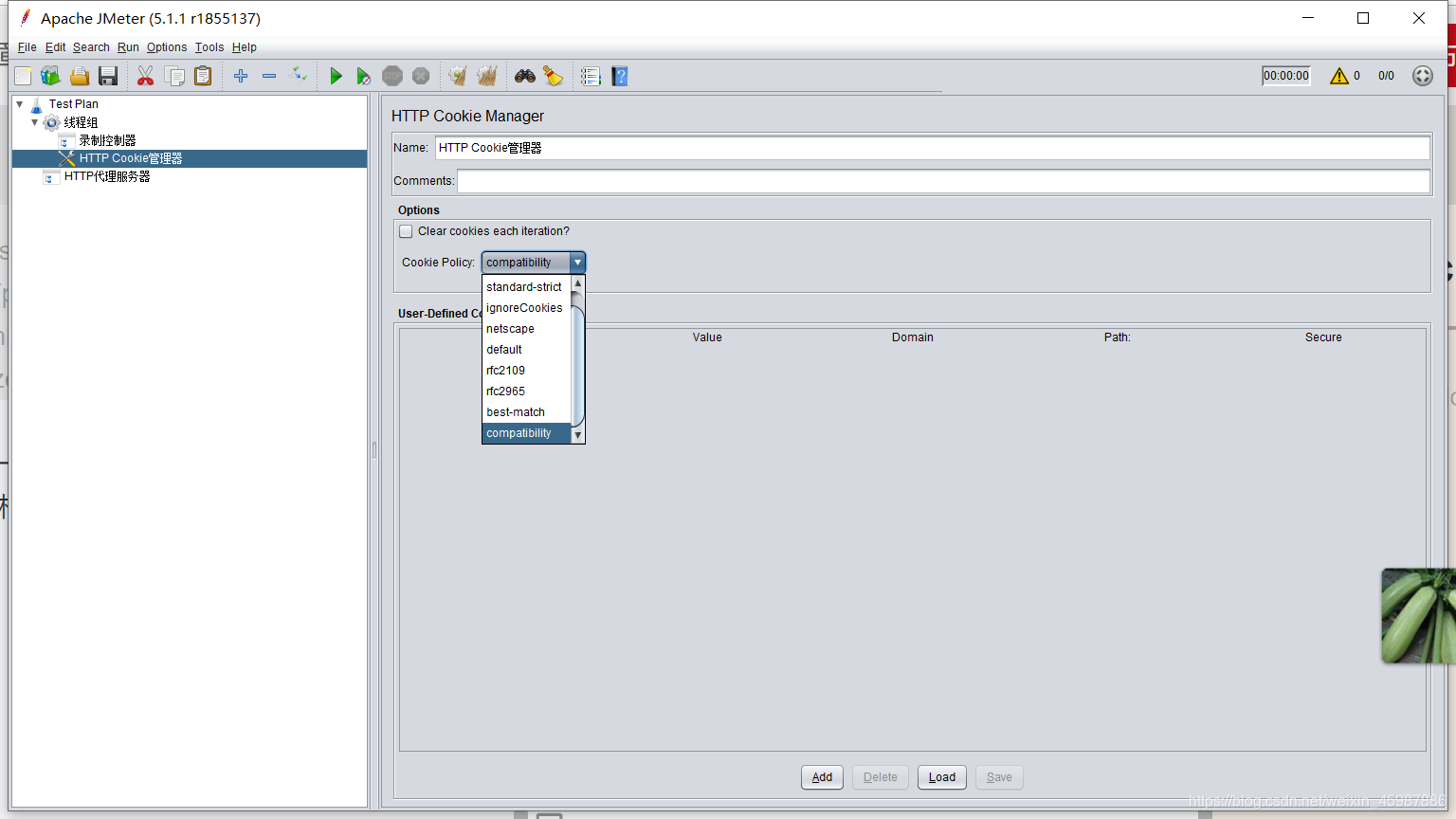Select compatibility in dropdown list
This screenshot has height=819, width=1456.
pos(526,433)
